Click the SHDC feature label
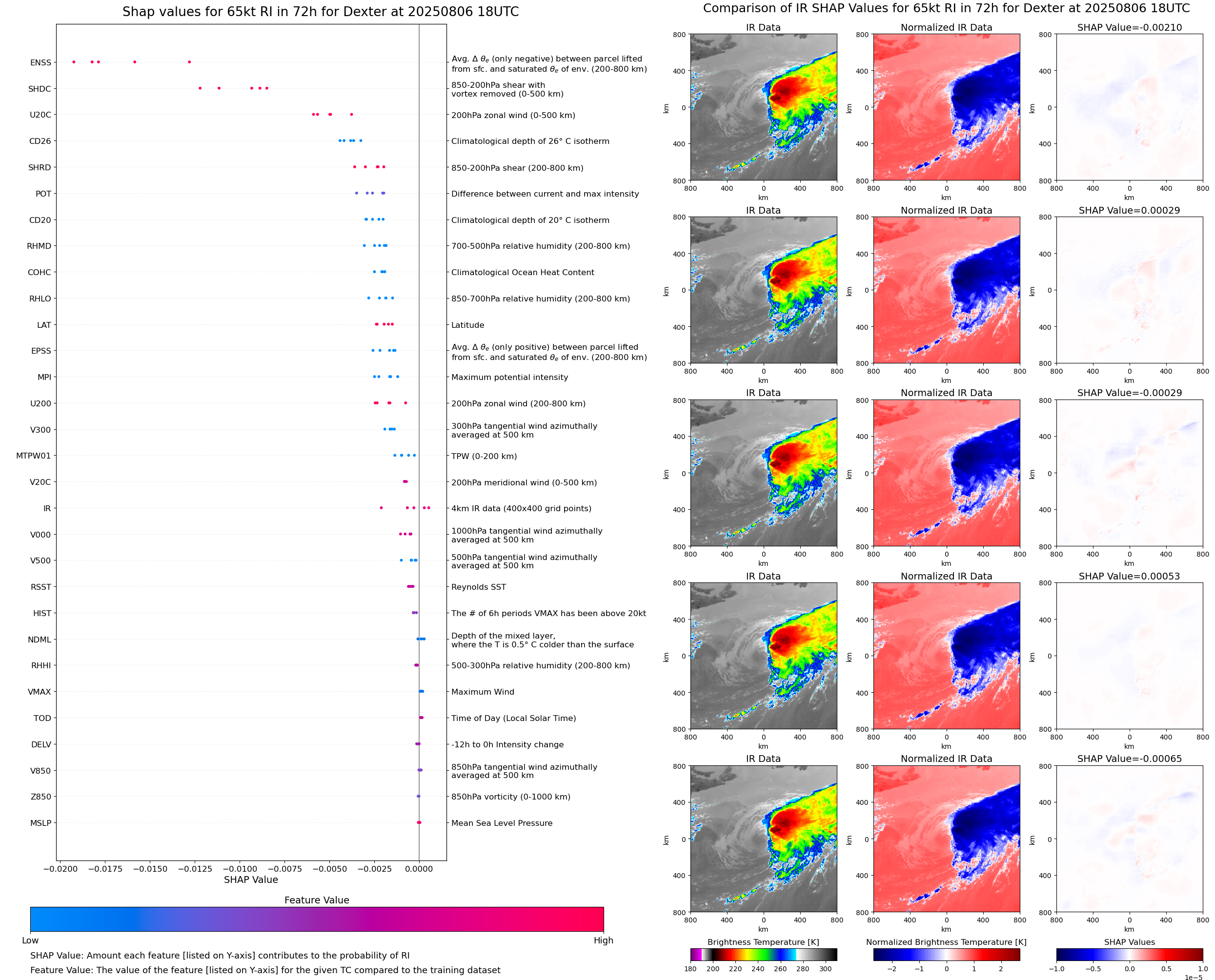 click(x=40, y=89)
